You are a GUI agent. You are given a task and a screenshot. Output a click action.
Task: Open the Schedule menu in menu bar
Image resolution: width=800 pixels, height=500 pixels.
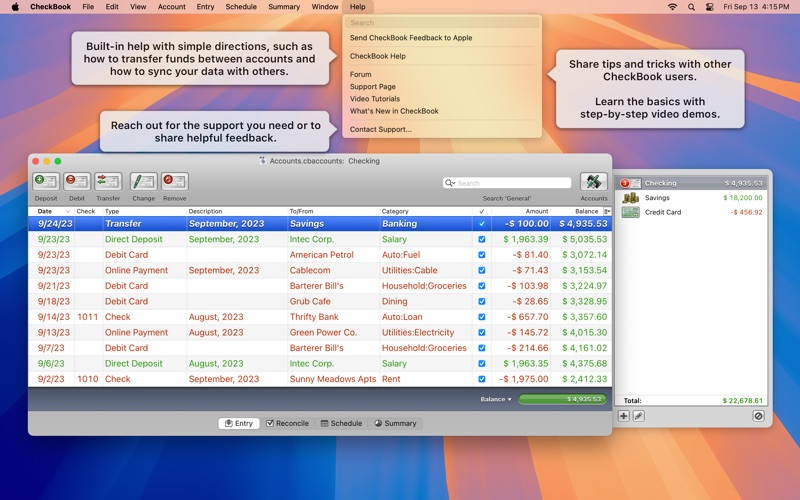pyautogui.click(x=241, y=7)
